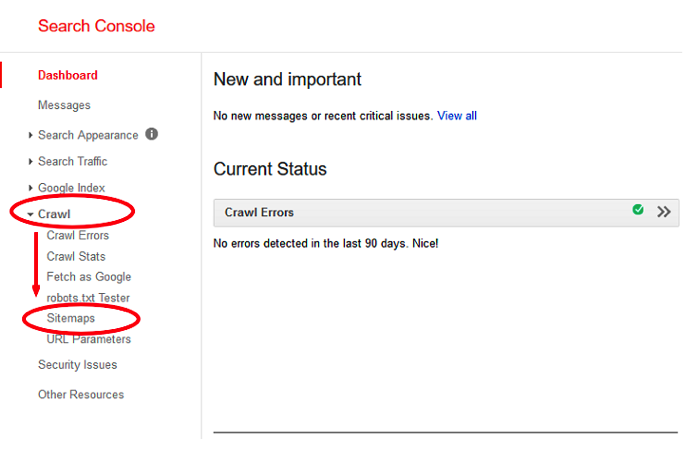Select Fetch as Google

(89, 277)
